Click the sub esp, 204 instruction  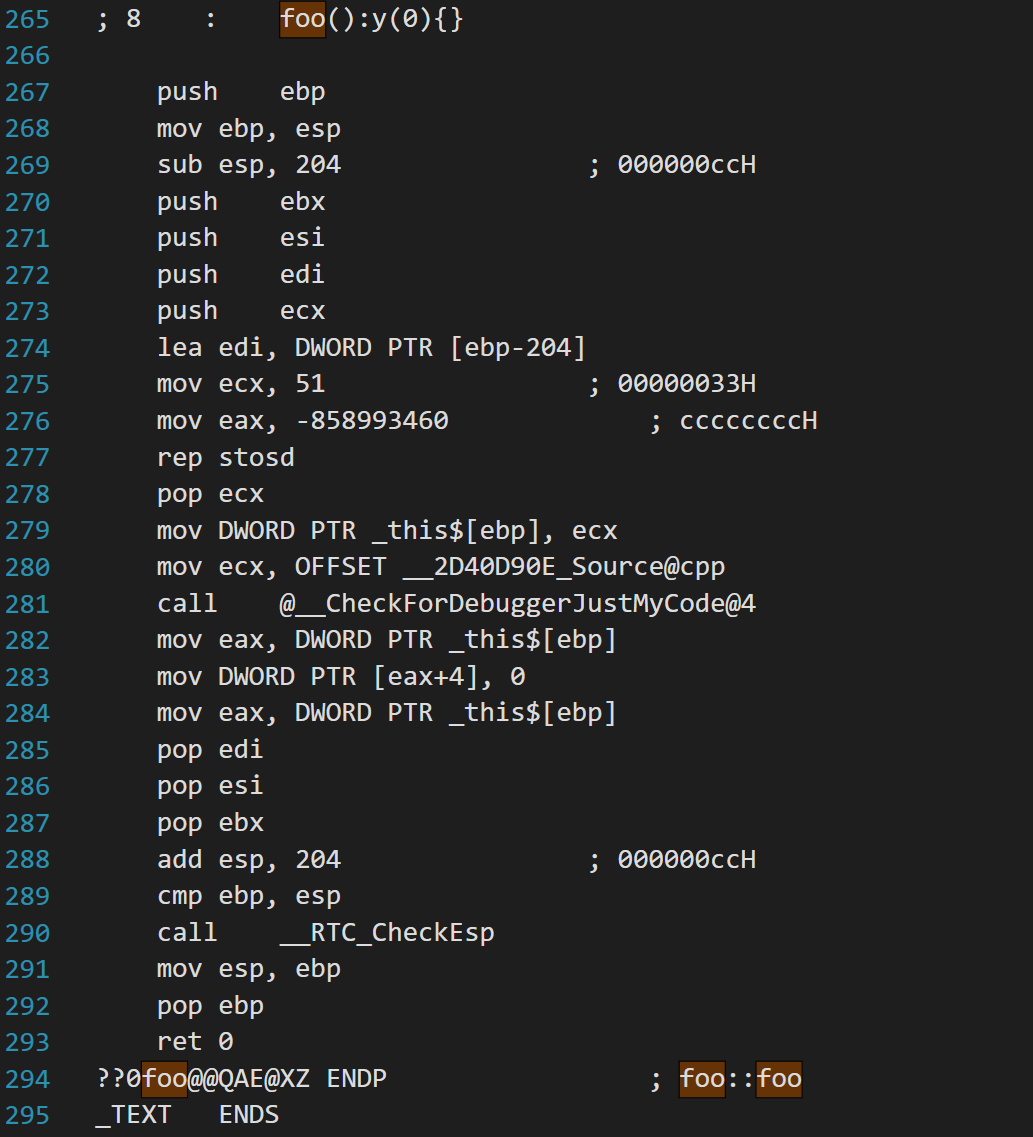coord(249,165)
